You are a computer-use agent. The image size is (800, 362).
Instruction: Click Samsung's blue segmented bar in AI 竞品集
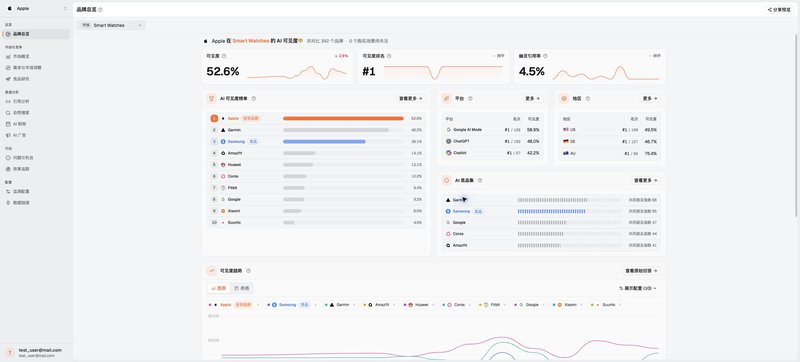point(552,211)
